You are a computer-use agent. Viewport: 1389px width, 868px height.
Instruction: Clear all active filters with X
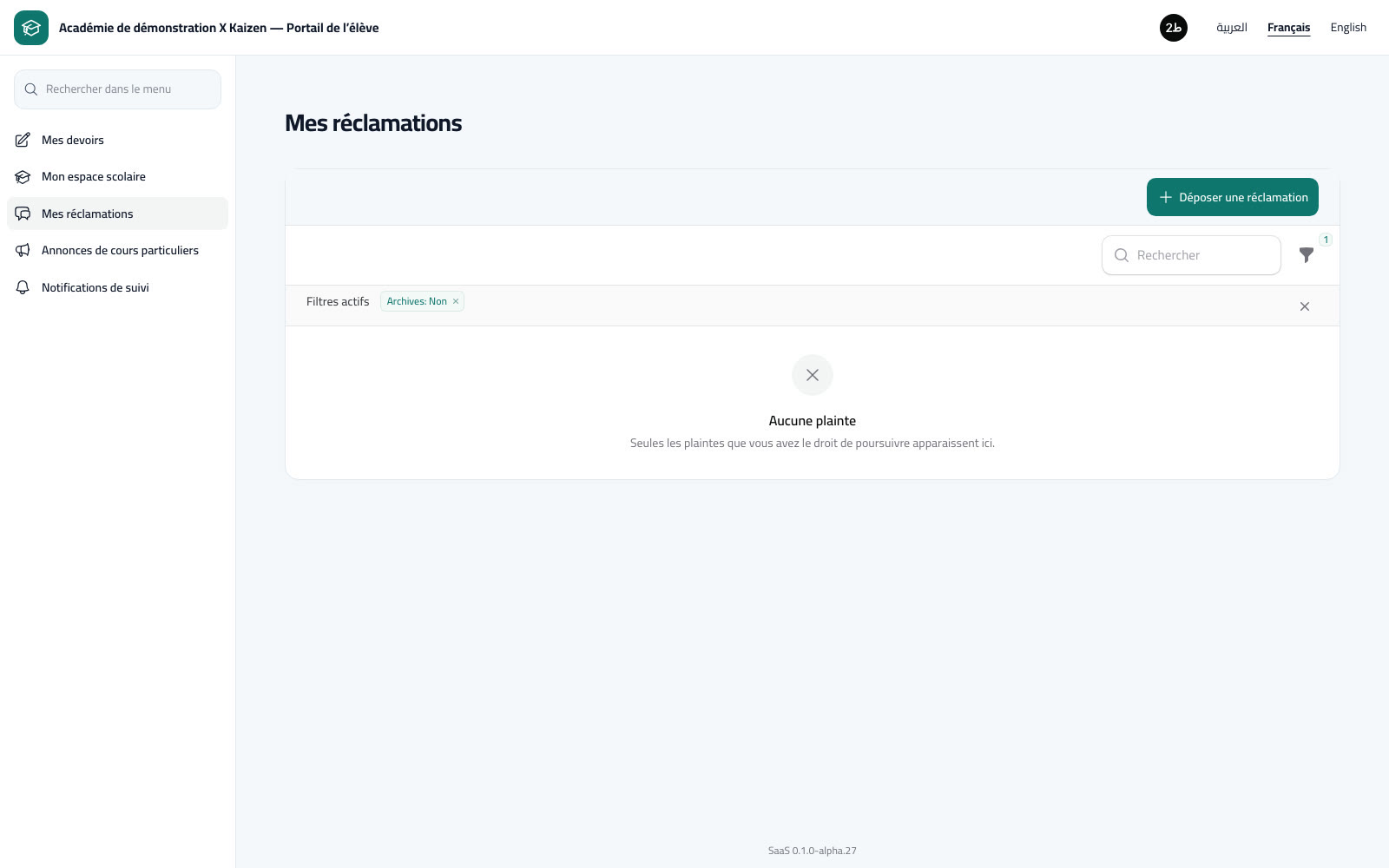[1305, 306]
